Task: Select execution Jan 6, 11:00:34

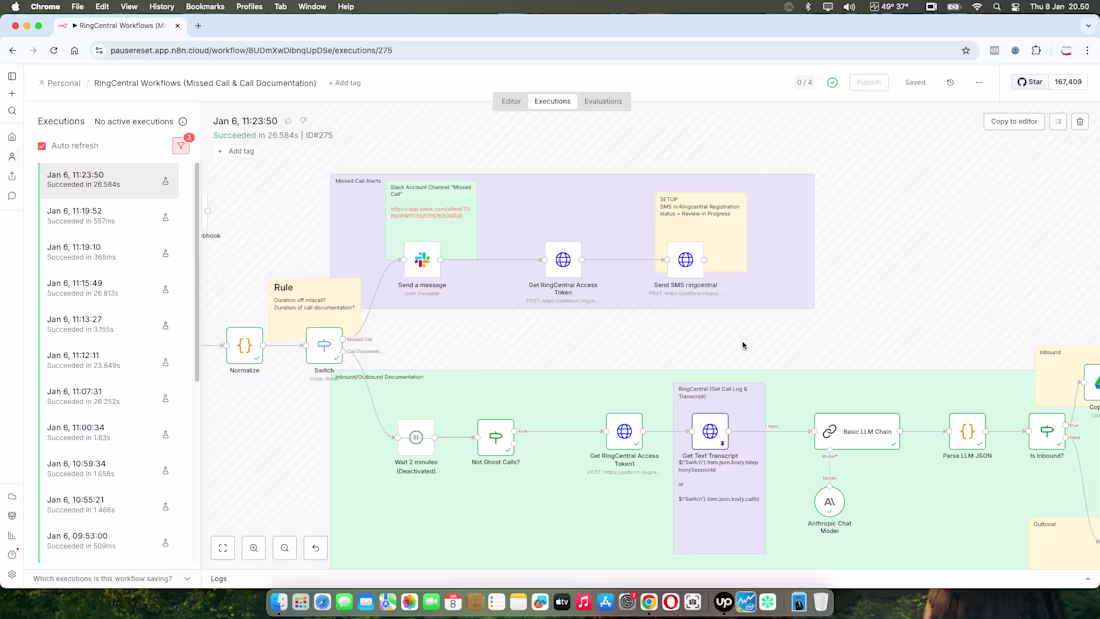Action: click(109, 432)
